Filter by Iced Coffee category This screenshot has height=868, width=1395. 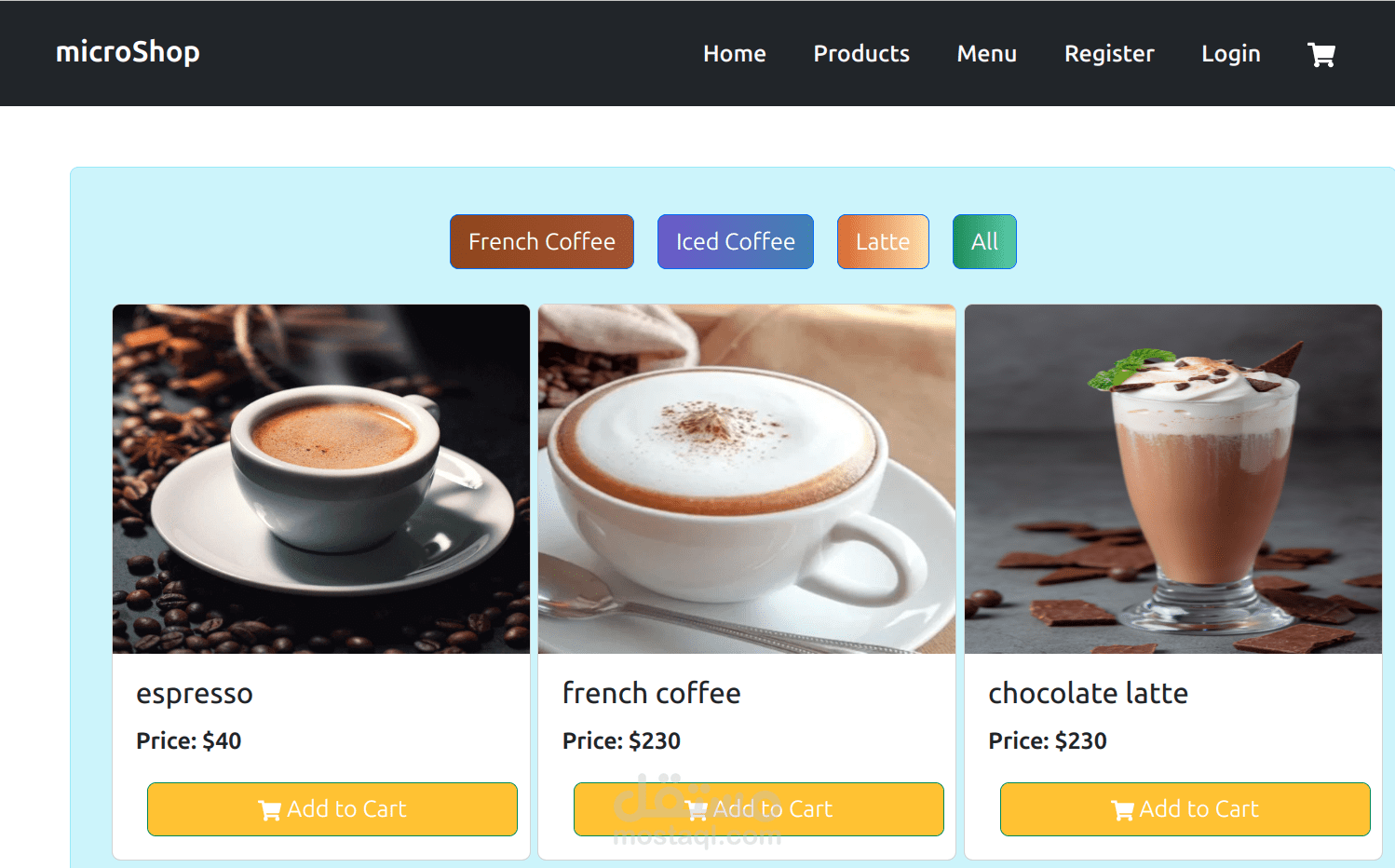click(736, 242)
